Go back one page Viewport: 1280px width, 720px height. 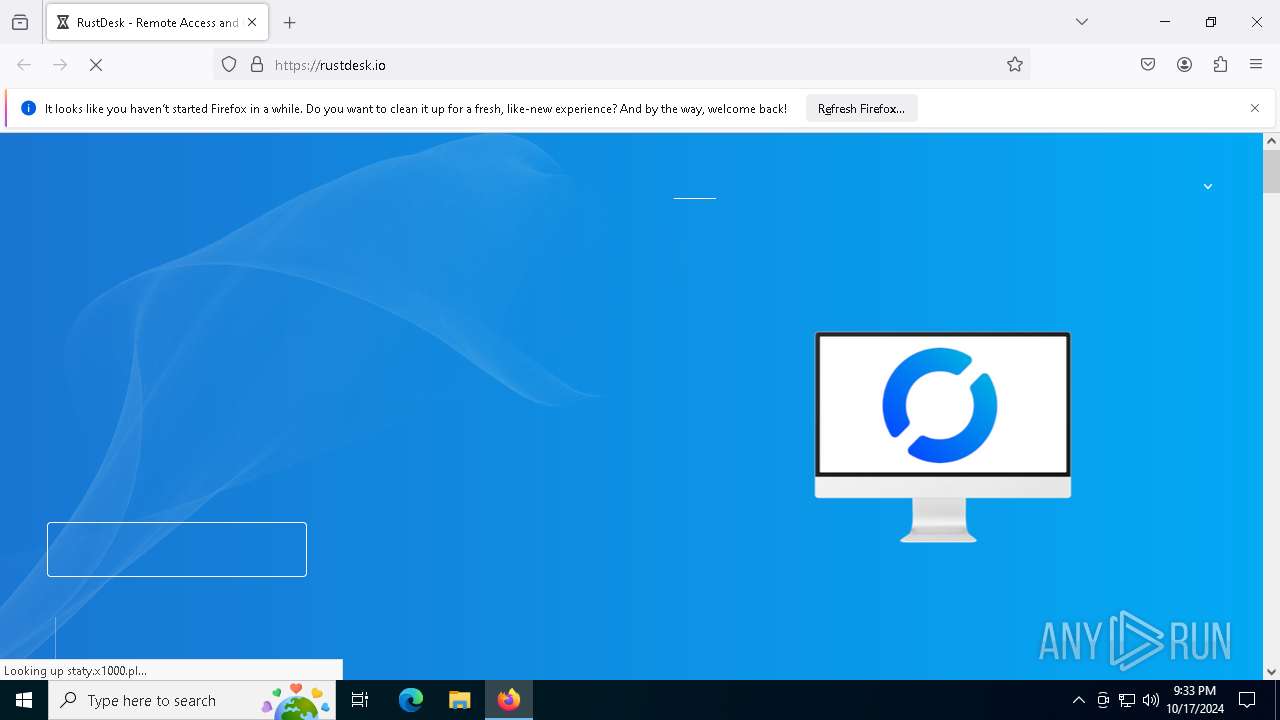click(24, 64)
